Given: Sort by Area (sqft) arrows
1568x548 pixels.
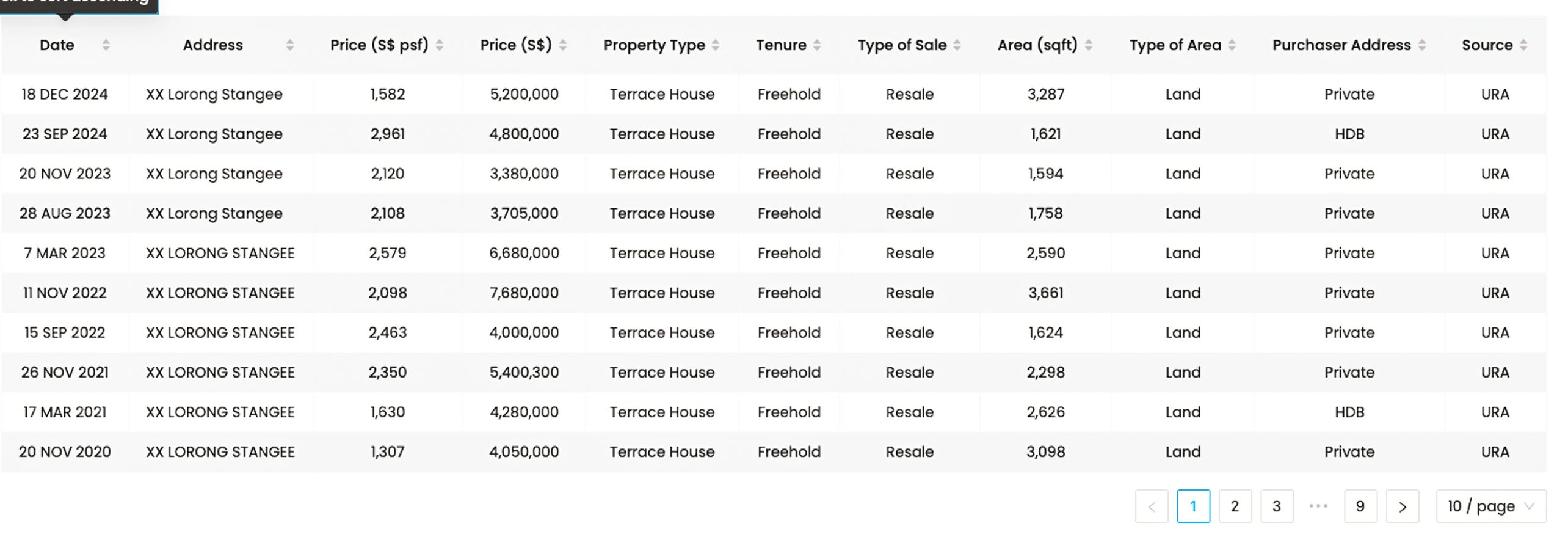Looking at the screenshot, I should 1089,45.
